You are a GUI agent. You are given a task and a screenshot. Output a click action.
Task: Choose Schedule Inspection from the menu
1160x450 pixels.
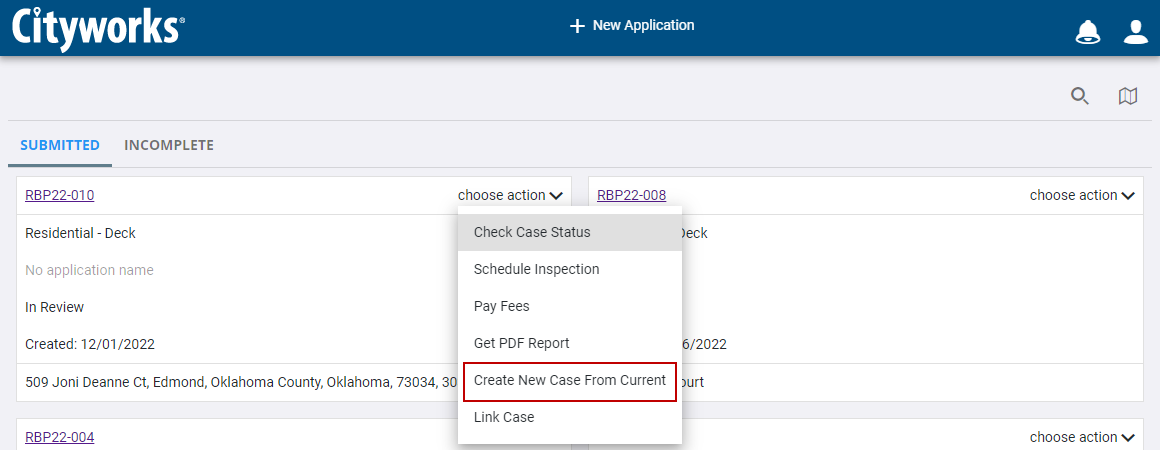click(x=570, y=269)
